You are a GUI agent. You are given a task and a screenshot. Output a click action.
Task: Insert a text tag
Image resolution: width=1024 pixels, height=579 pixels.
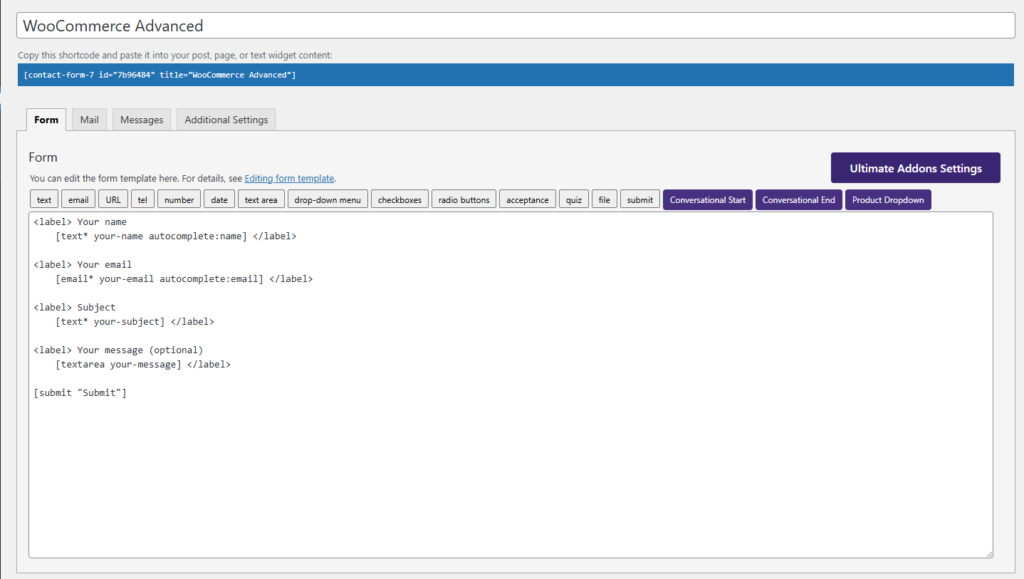click(44, 200)
